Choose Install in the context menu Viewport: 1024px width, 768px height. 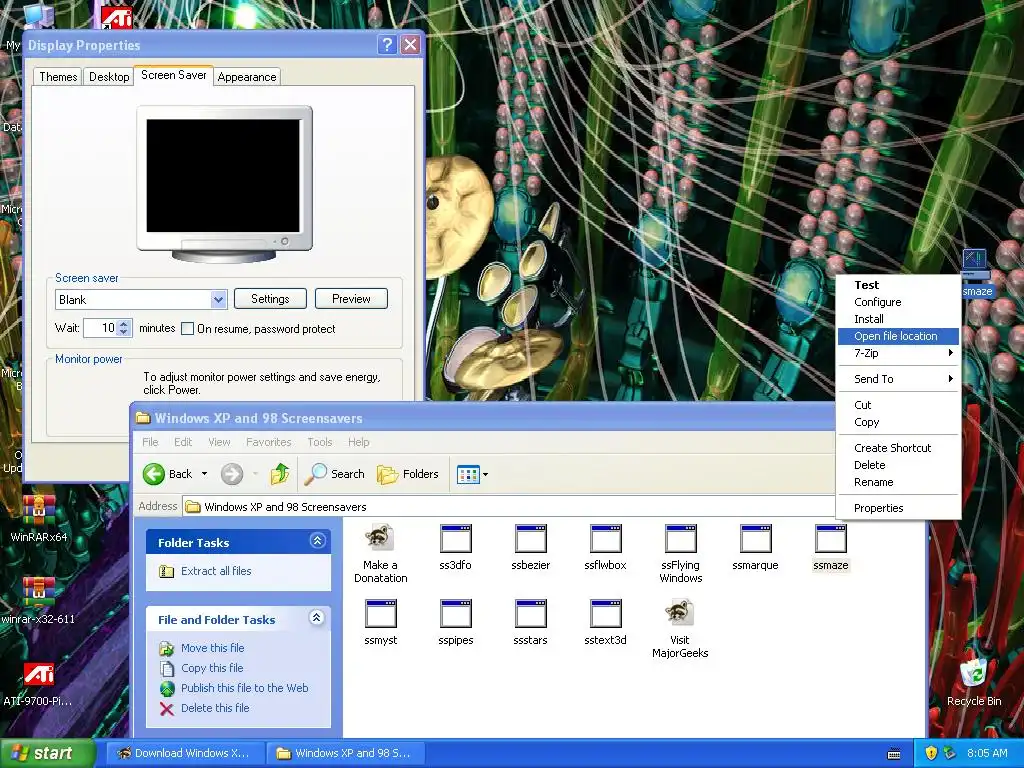tap(898, 319)
